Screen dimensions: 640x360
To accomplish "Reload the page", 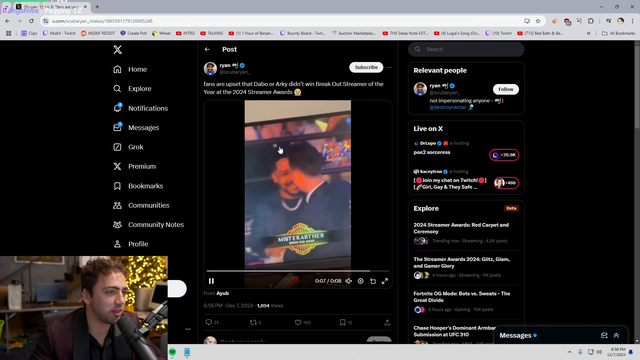I will tap(31, 21).
